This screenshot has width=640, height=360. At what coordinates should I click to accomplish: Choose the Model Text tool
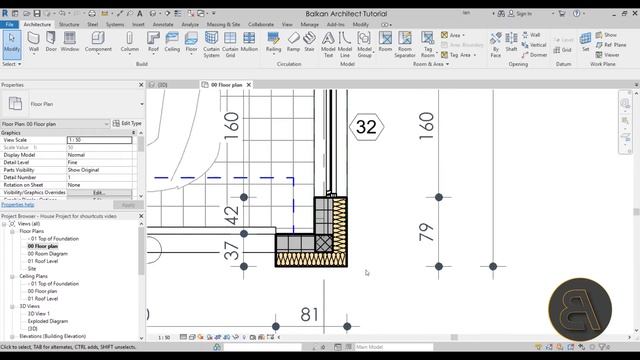(x=328, y=44)
